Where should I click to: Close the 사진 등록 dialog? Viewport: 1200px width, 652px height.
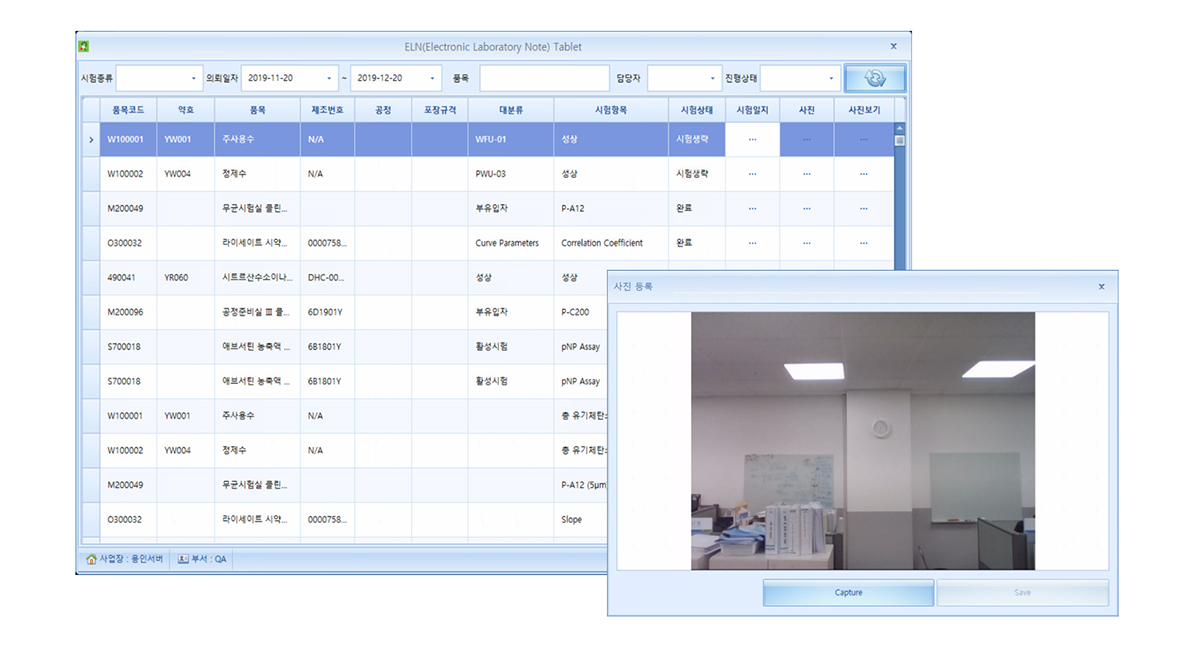tap(1101, 287)
